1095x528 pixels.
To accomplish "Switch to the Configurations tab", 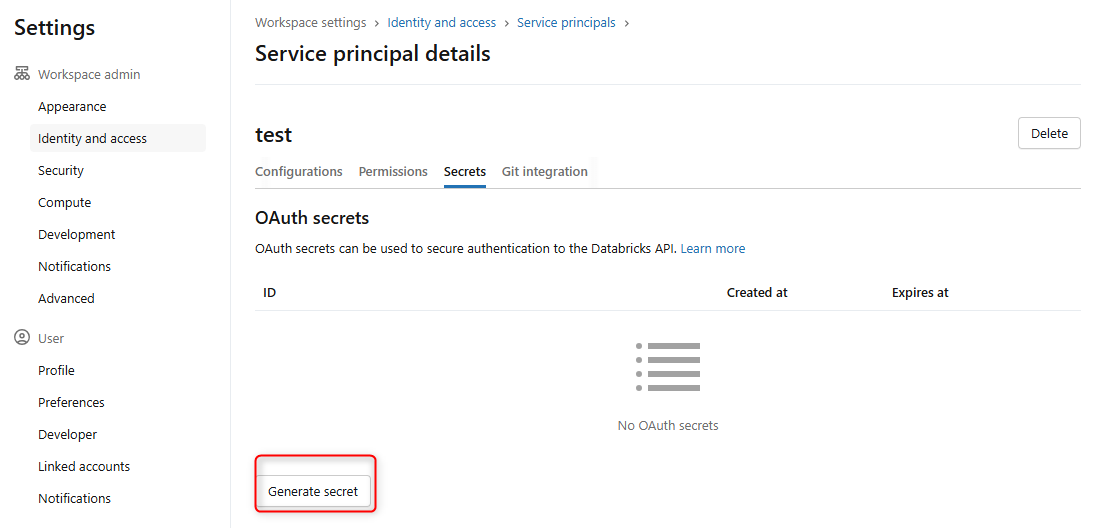I will [299, 172].
